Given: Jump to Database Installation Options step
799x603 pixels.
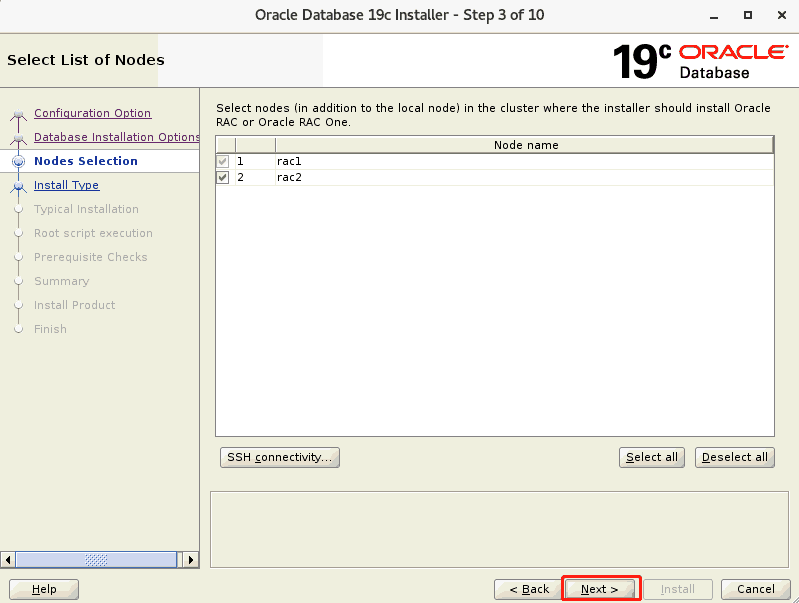Looking at the screenshot, I should coord(117,137).
